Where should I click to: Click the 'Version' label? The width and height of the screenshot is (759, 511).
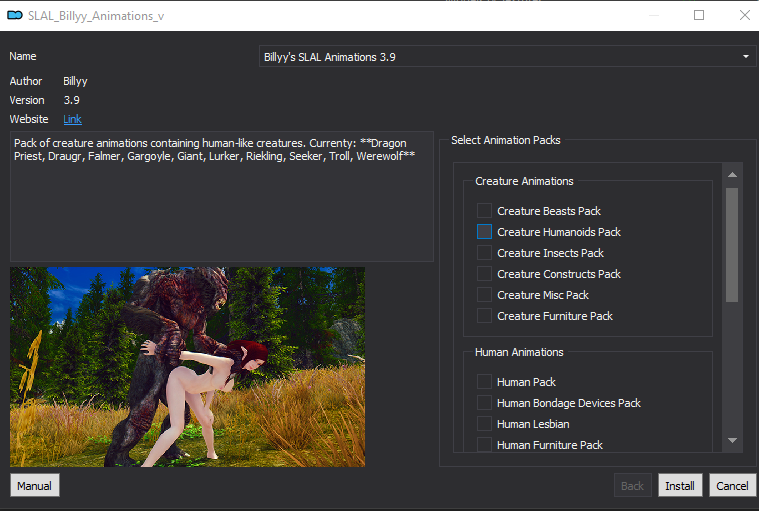[27, 100]
